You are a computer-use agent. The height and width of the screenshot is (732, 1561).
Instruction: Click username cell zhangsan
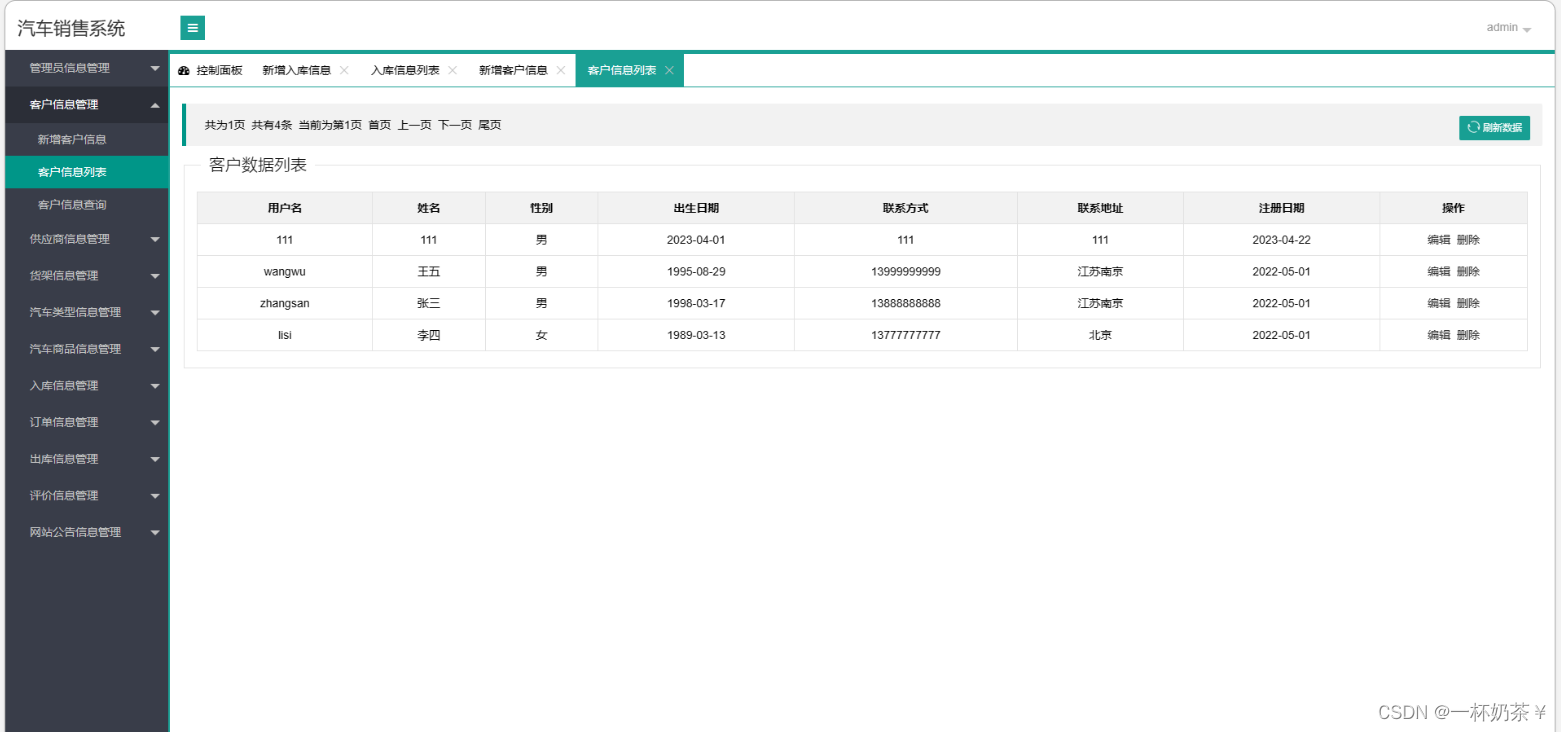[285, 303]
